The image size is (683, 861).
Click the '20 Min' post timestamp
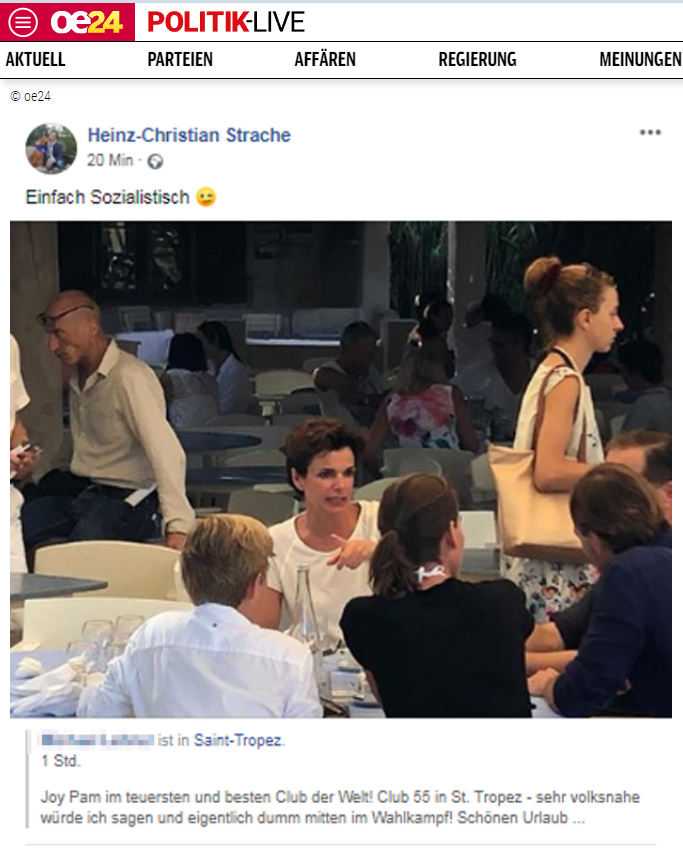110,160
